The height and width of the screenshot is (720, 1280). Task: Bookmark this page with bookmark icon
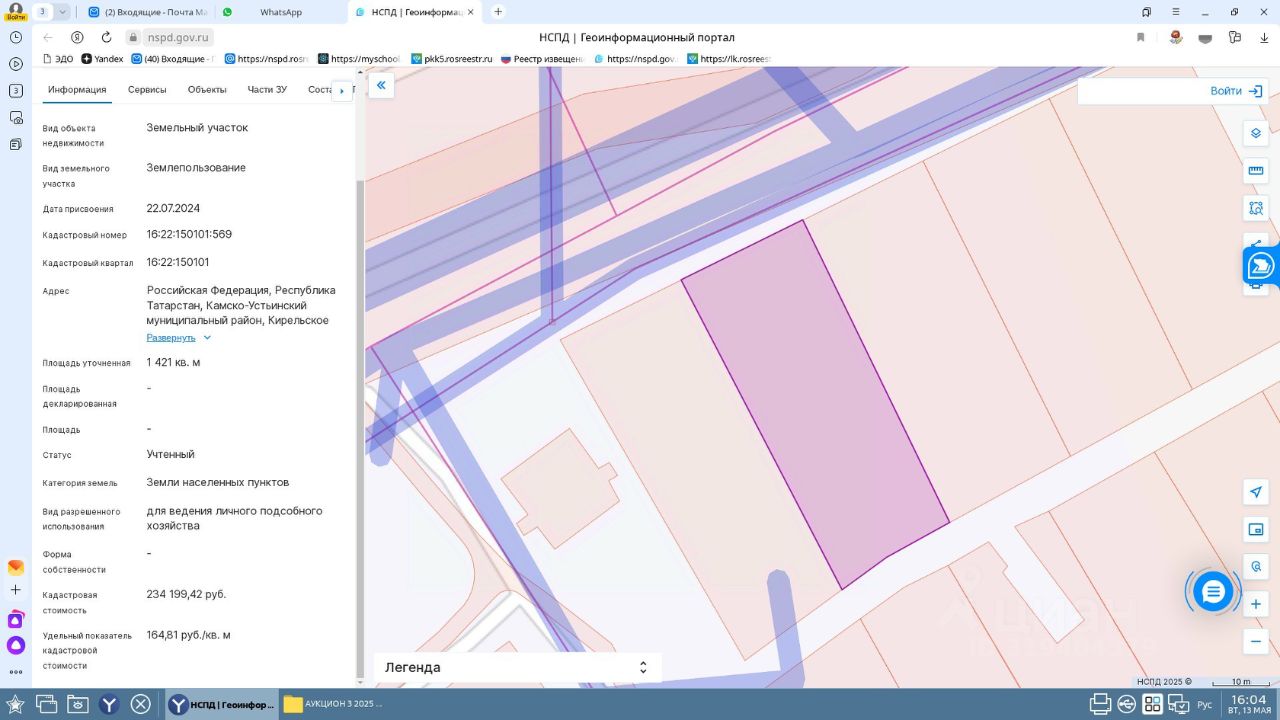click(x=1140, y=37)
